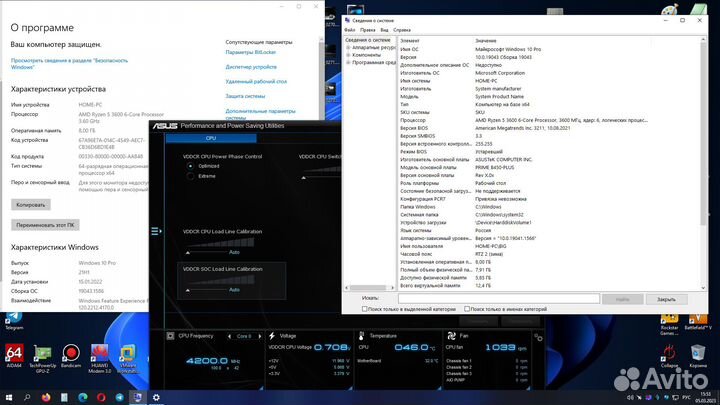Select next core in CPU Frequency

[x=259, y=337]
